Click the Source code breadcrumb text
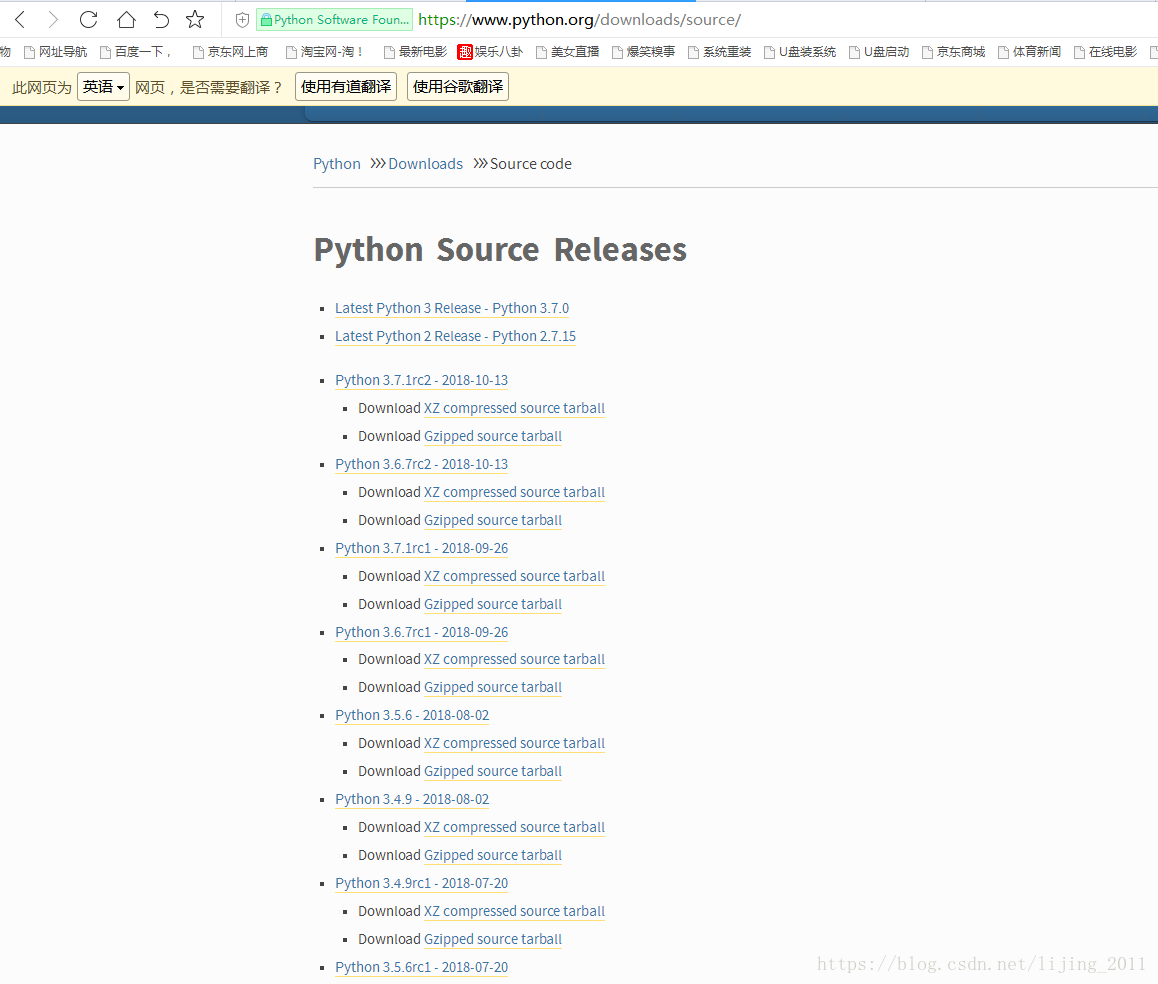 pos(530,164)
